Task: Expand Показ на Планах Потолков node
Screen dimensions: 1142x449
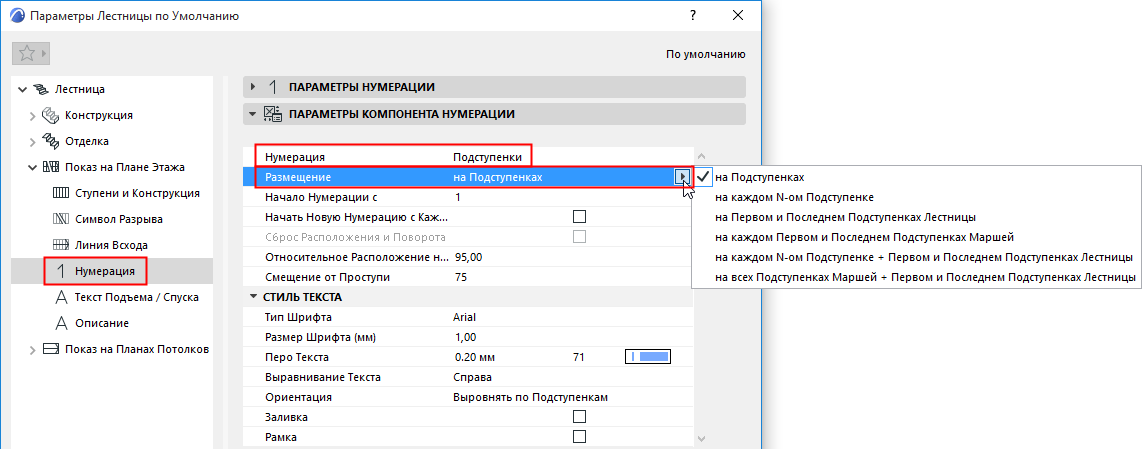Action: coord(33,349)
